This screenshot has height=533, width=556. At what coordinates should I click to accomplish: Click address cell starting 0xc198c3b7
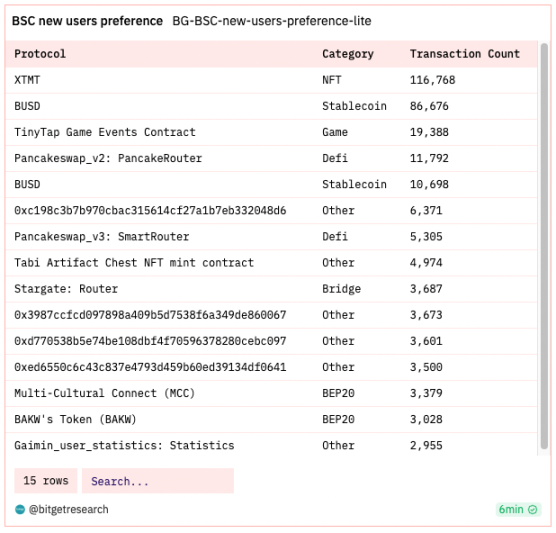pos(150,211)
